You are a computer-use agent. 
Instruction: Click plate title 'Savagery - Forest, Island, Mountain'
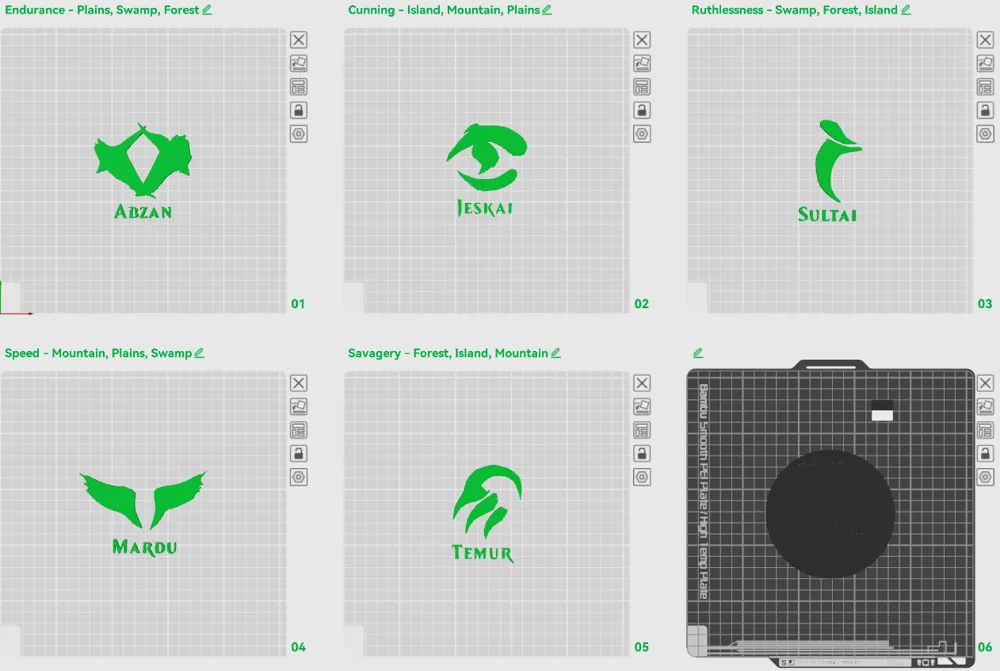click(448, 353)
